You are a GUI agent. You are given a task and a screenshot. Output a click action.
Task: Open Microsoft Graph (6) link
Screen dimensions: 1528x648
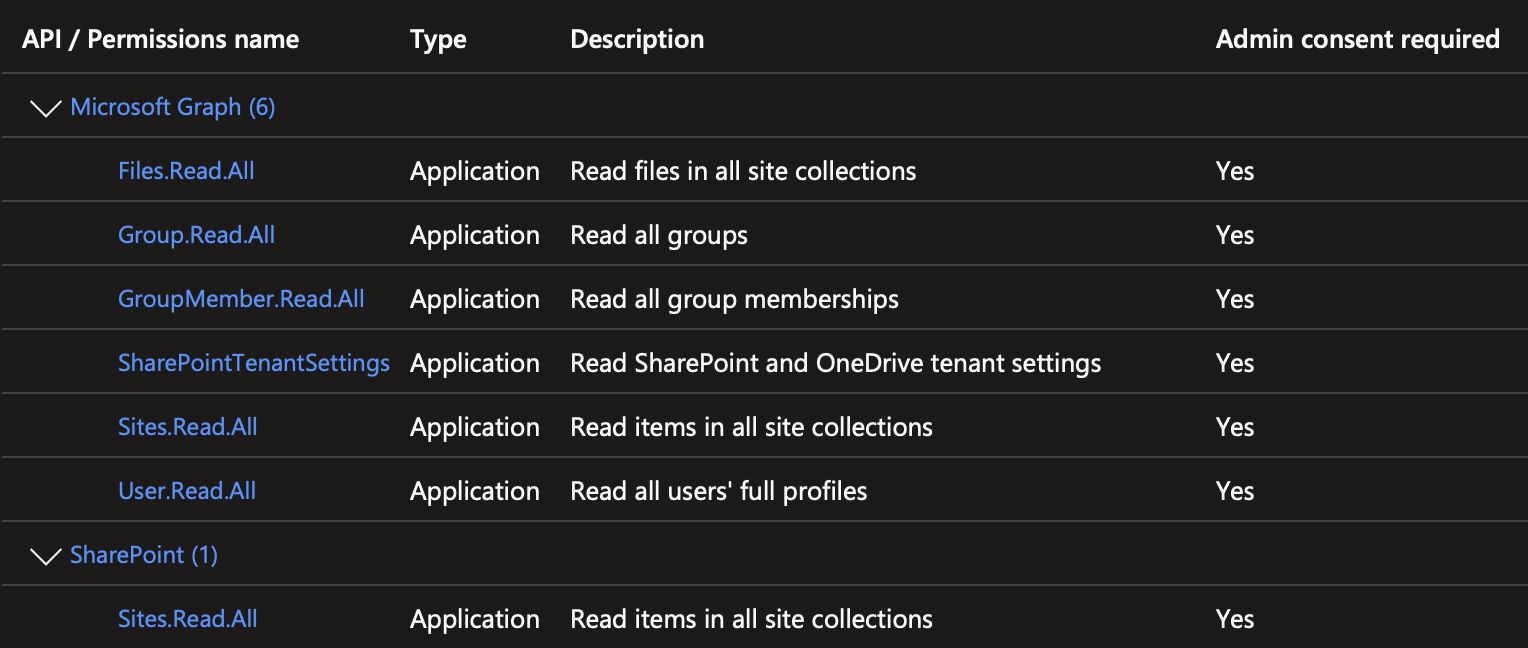(172, 107)
